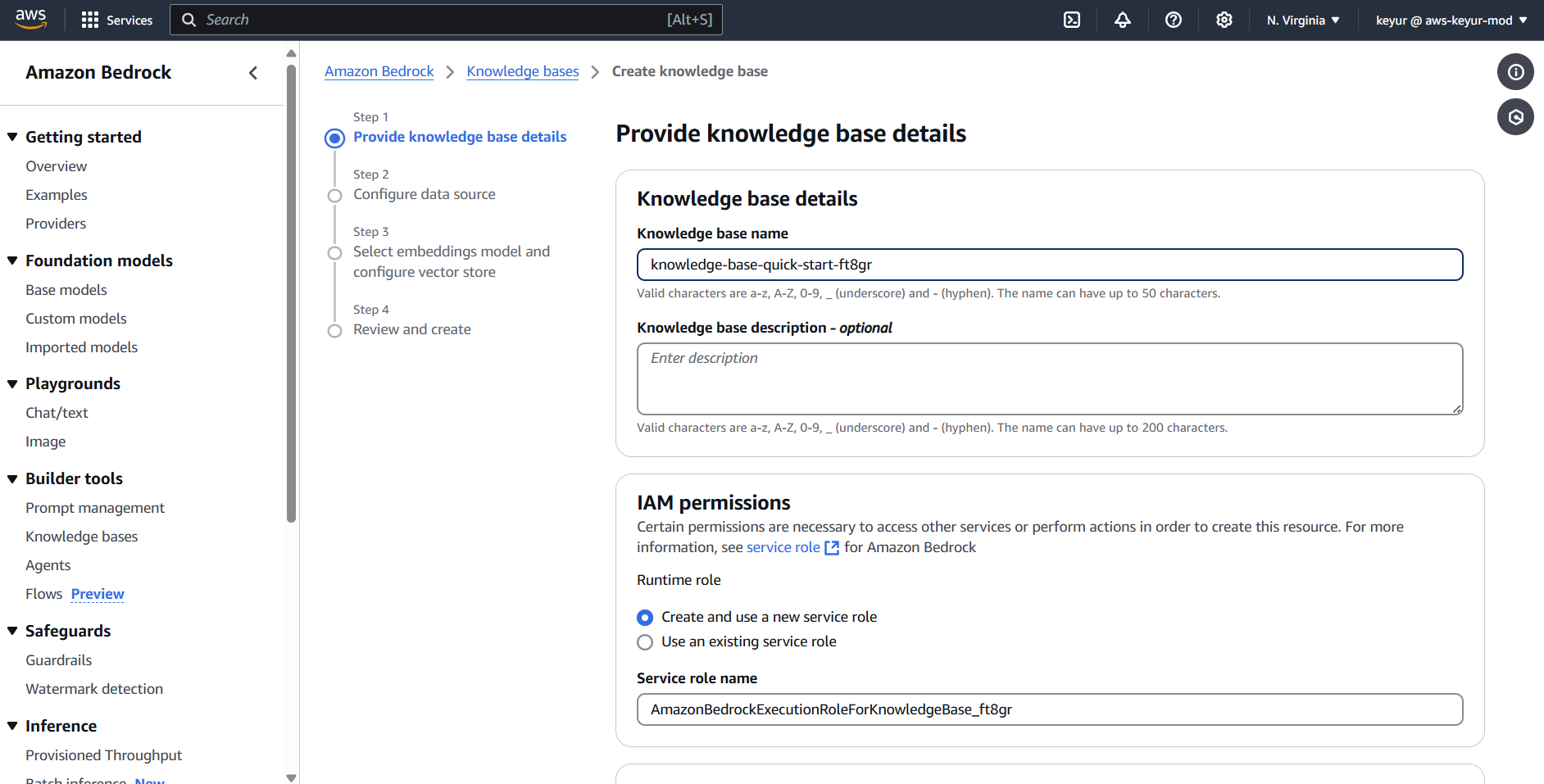The height and width of the screenshot is (784, 1544).
Task: Click Provide knowledge base details step
Action: pyautogui.click(x=460, y=137)
